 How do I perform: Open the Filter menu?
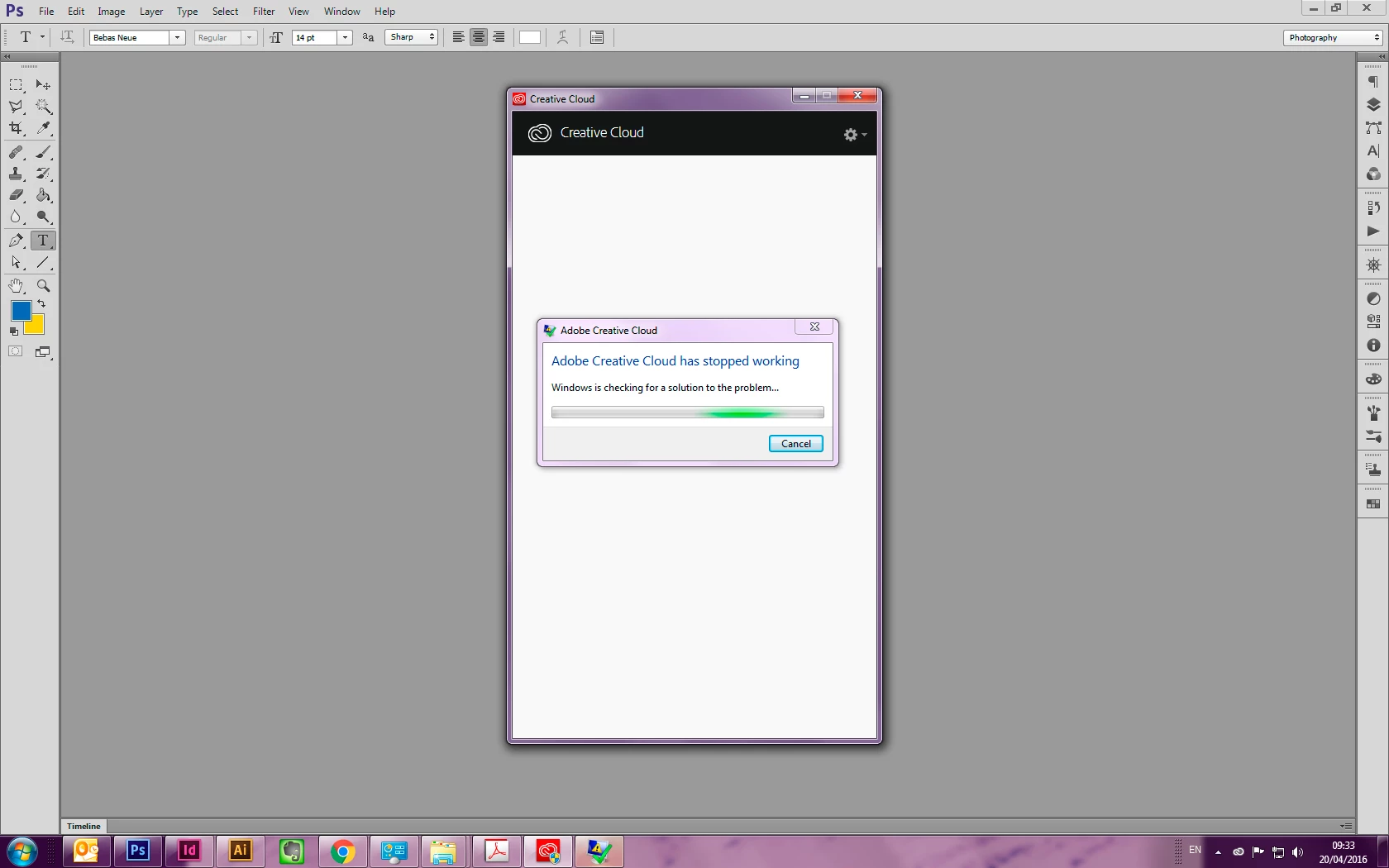coord(264,12)
